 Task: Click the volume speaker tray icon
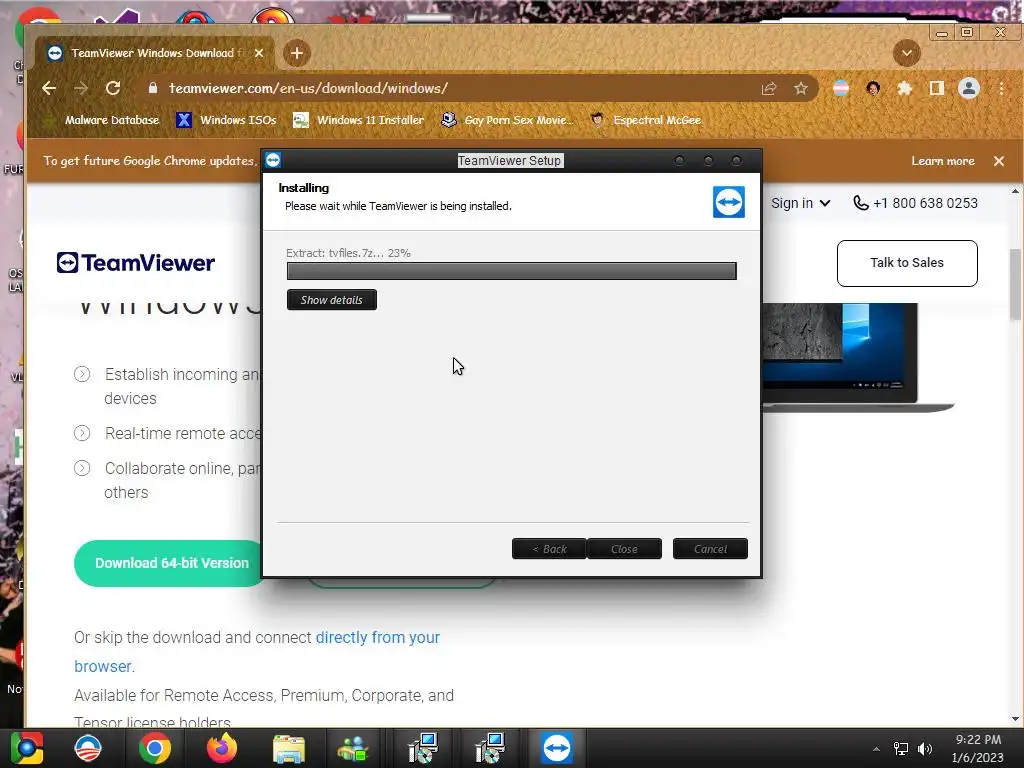click(x=925, y=749)
